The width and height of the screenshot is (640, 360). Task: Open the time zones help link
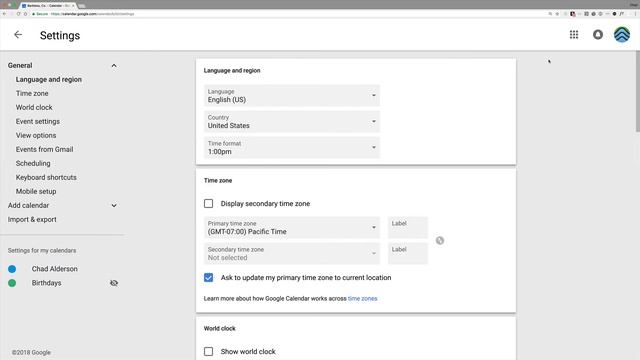[x=362, y=298]
